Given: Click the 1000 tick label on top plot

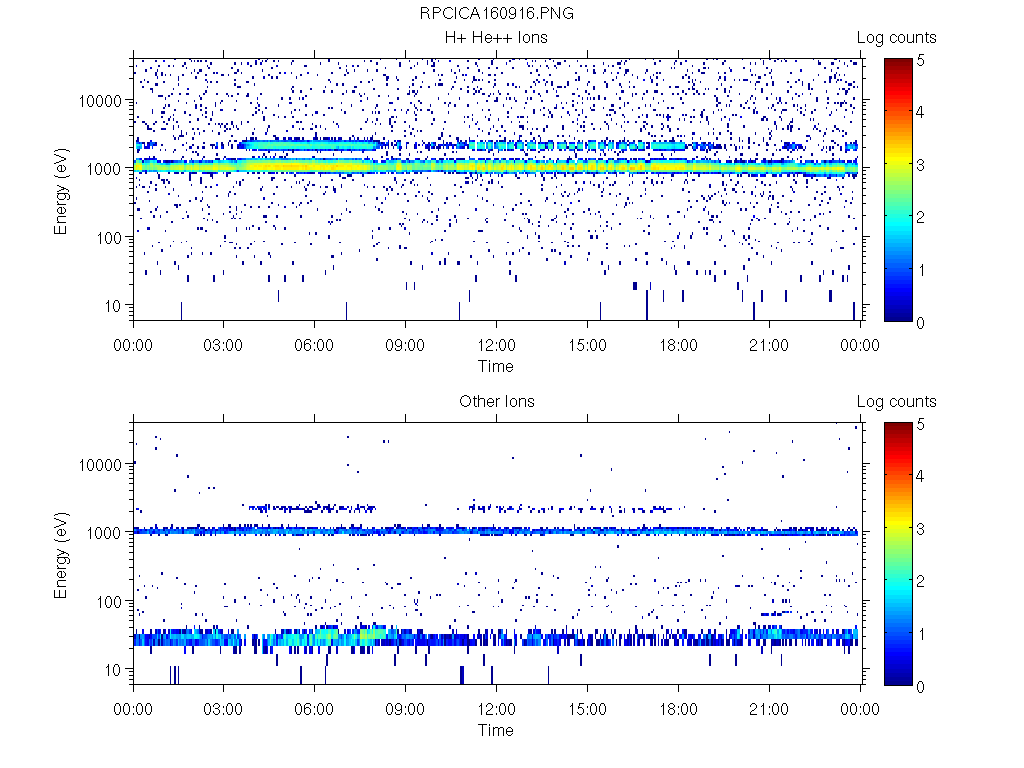Looking at the screenshot, I should click(x=104, y=169).
